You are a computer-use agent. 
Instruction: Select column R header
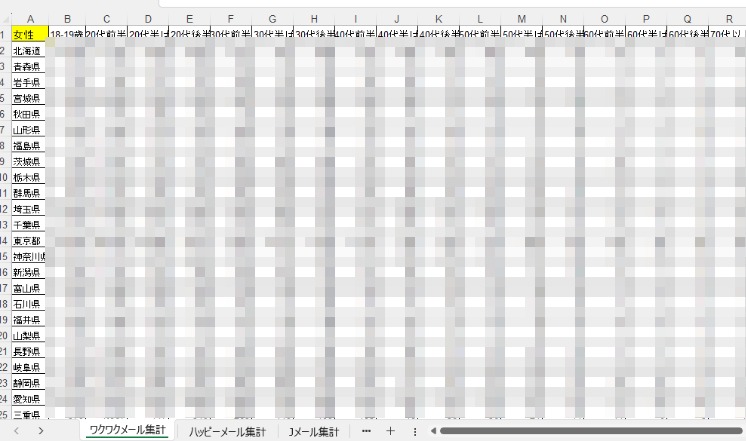tap(728, 19)
